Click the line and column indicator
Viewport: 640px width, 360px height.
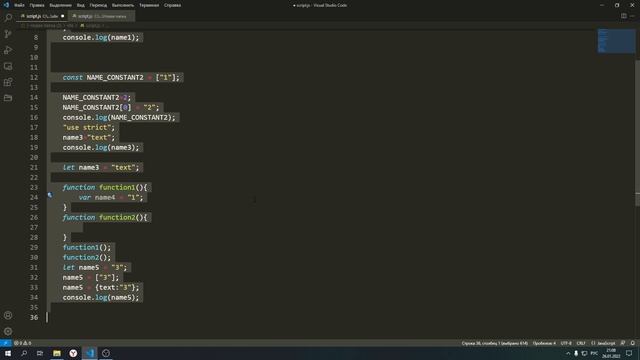point(494,343)
